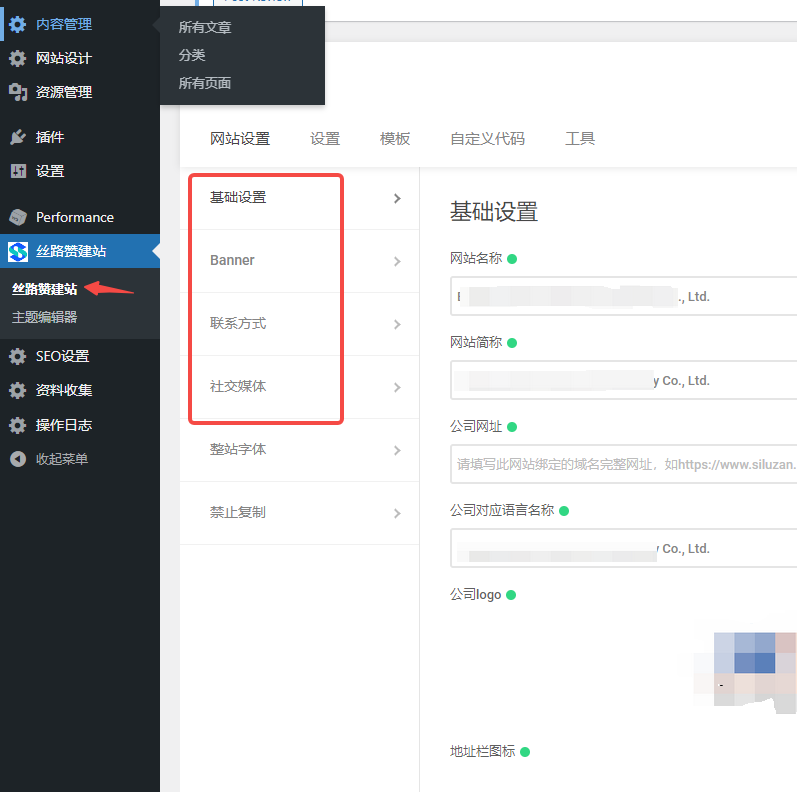The width and height of the screenshot is (797, 792).
Task: Expand the 整站字体 chevron arrow
Action: click(397, 450)
